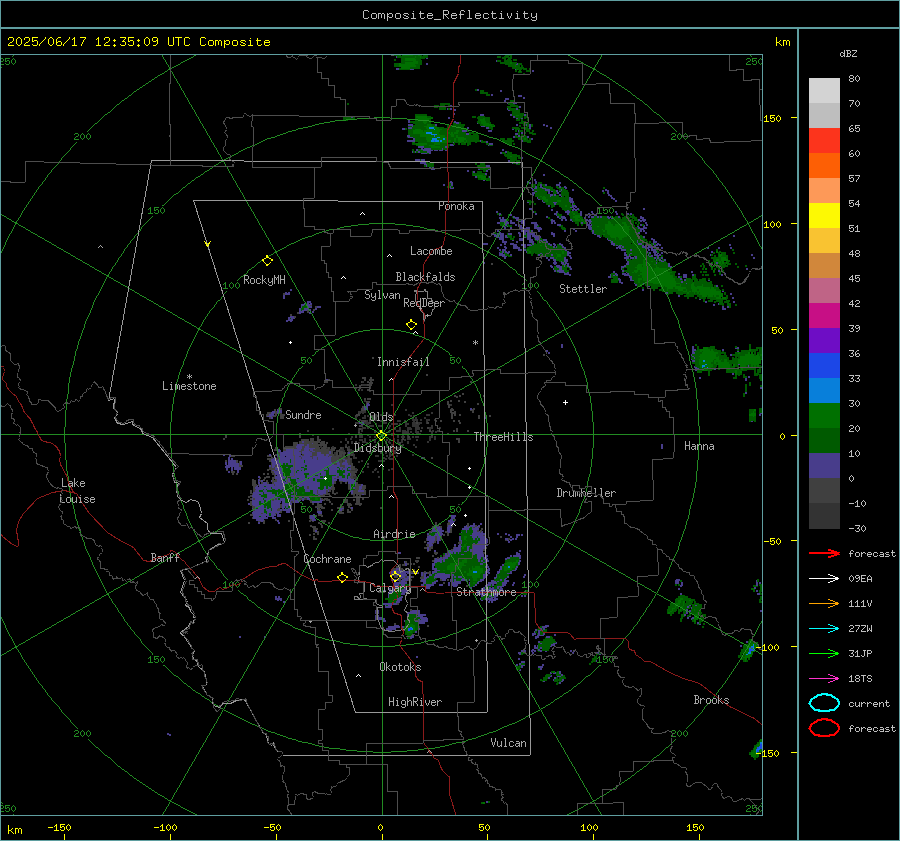
Task: Click the Hanna label on the map
Action: click(x=699, y=446)
